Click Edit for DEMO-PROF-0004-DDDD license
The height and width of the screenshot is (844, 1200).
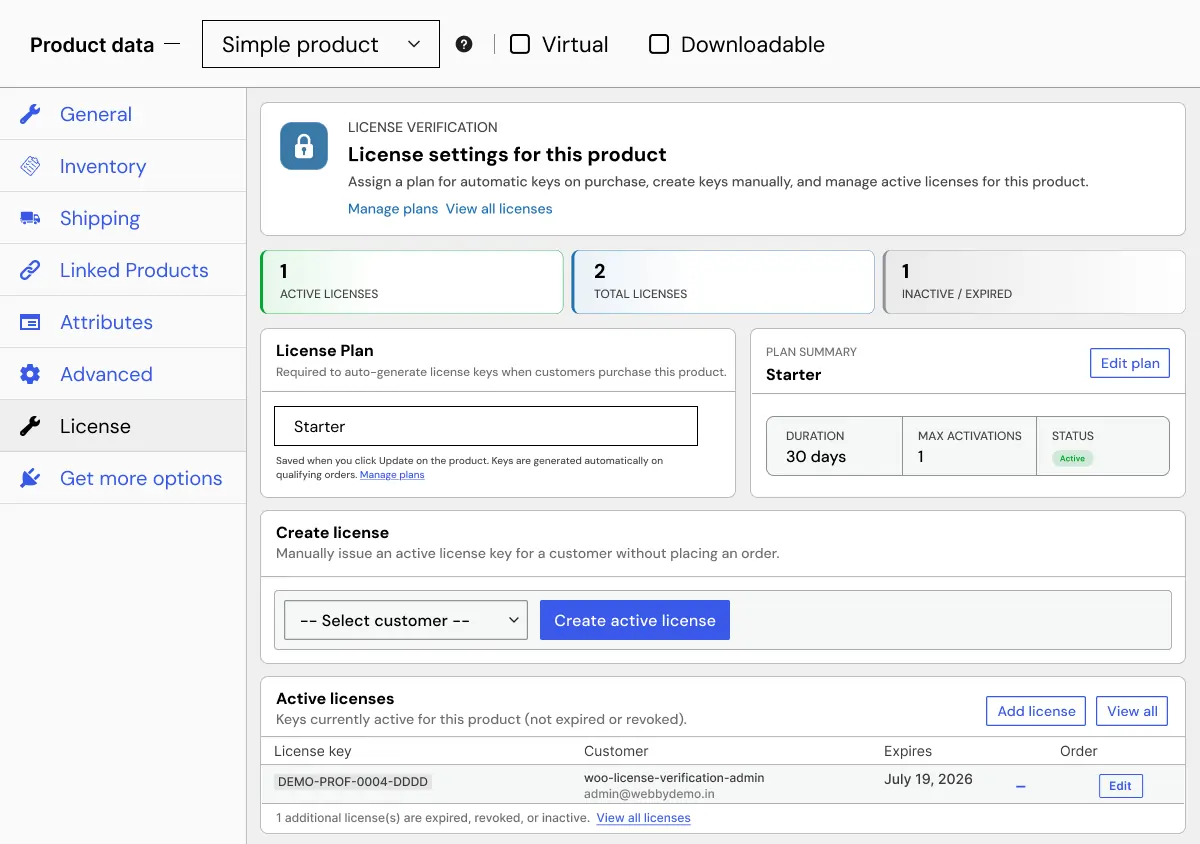[1120, 786]
